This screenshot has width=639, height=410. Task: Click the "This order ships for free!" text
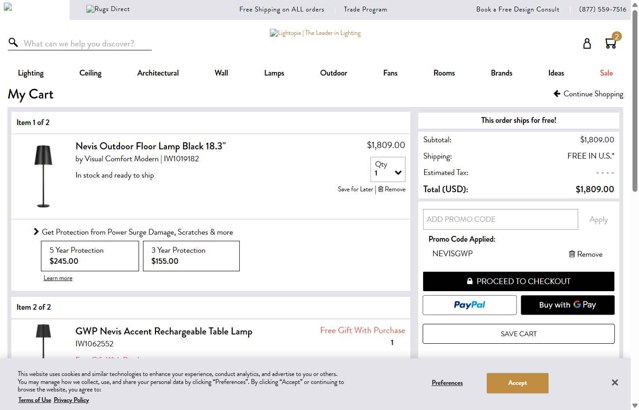coord(518,120)
